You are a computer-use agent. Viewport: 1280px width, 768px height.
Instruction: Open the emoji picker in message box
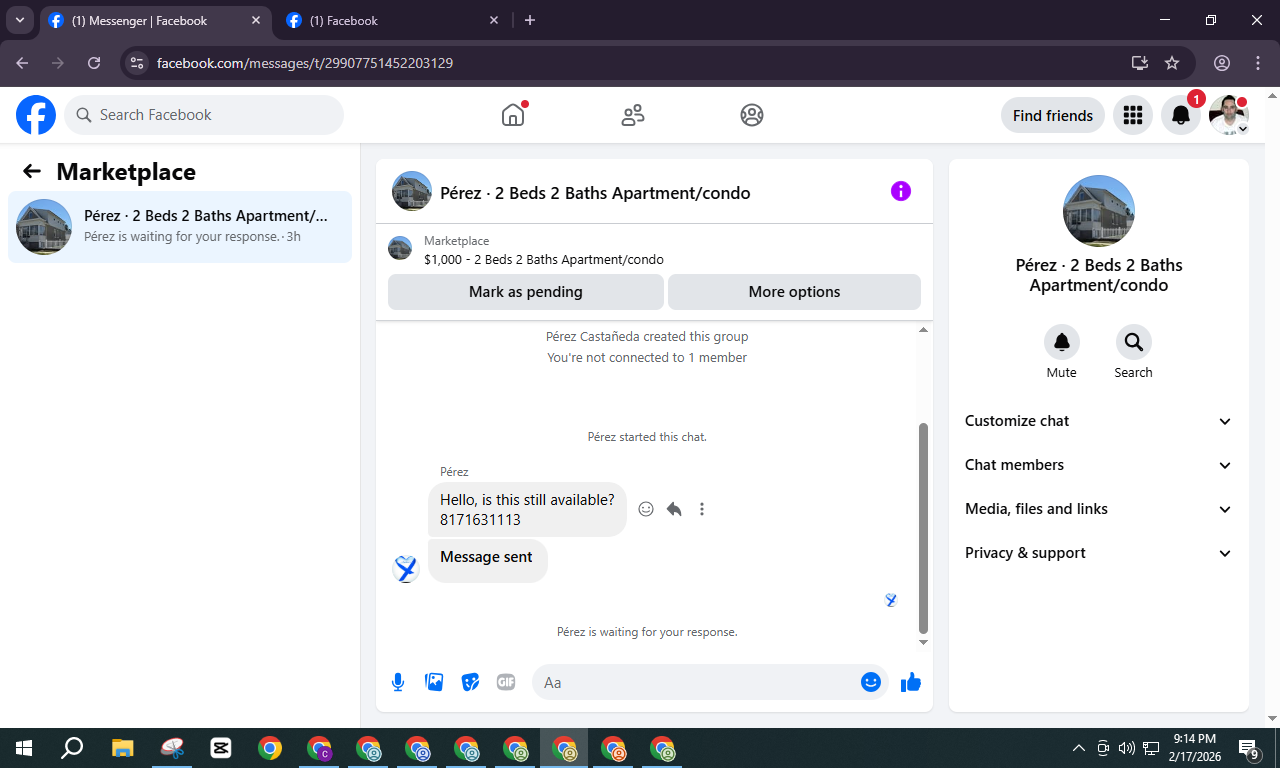871,682
